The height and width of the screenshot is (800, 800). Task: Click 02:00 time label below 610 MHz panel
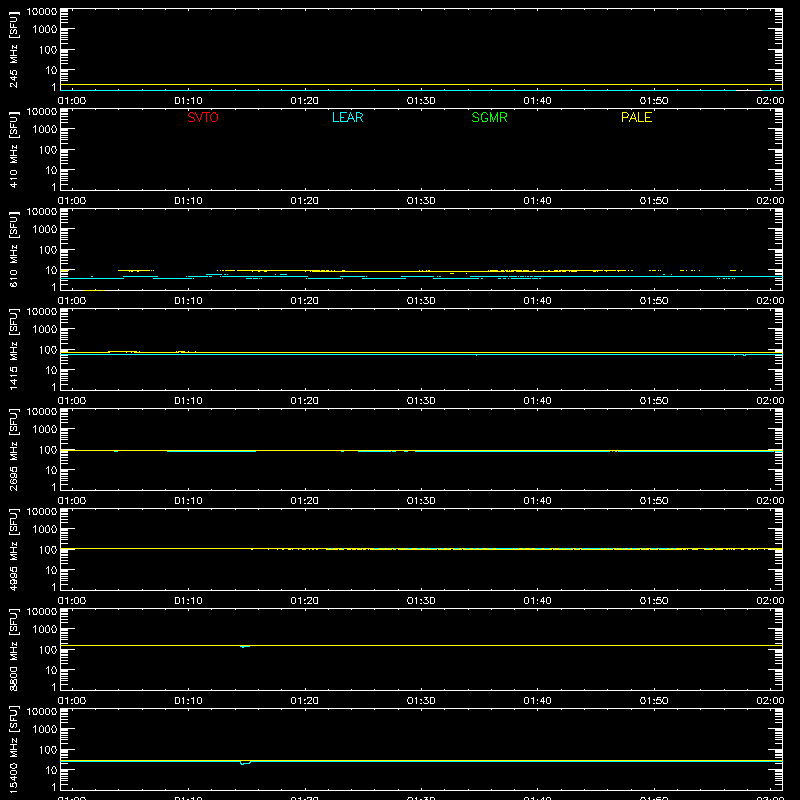770,301
